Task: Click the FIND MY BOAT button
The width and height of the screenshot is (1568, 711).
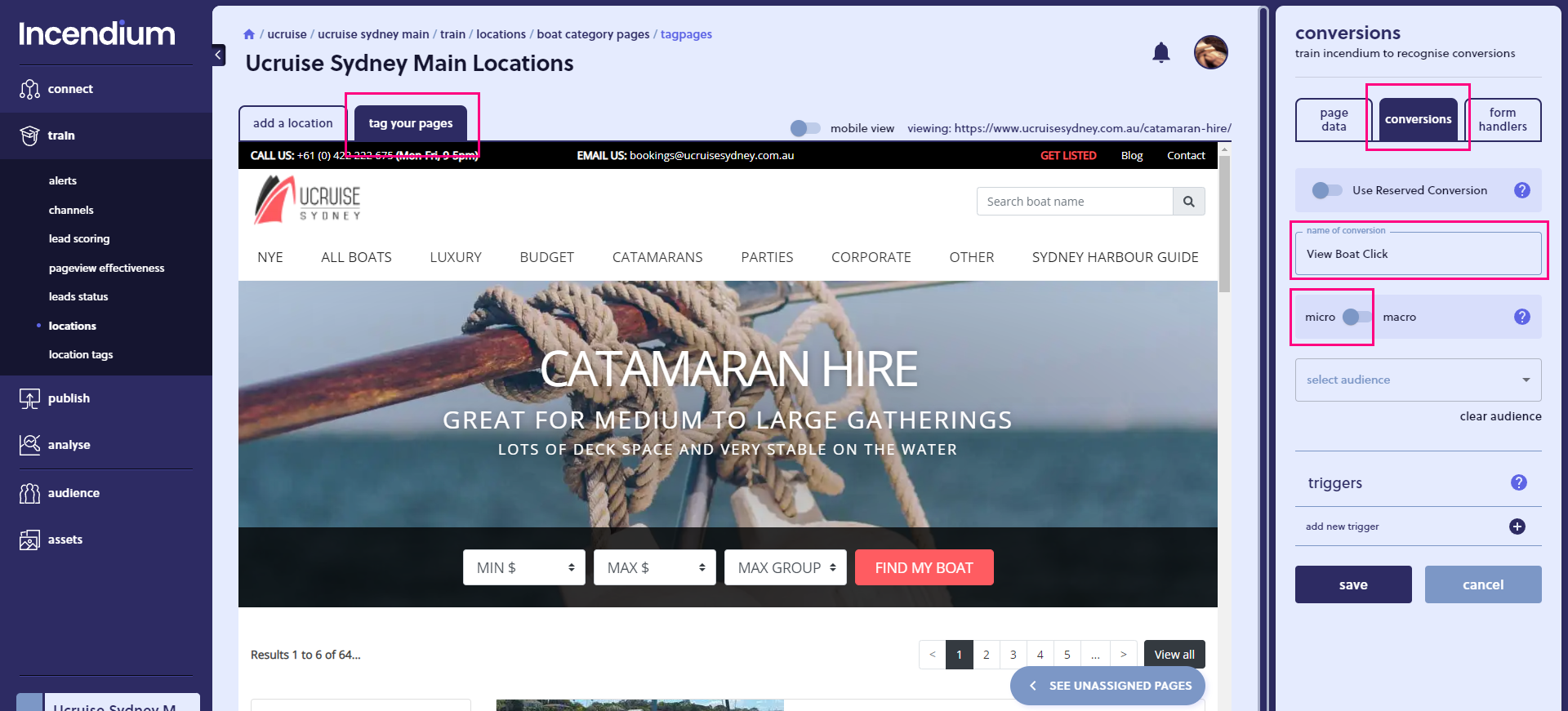Action: pos(924,567)
